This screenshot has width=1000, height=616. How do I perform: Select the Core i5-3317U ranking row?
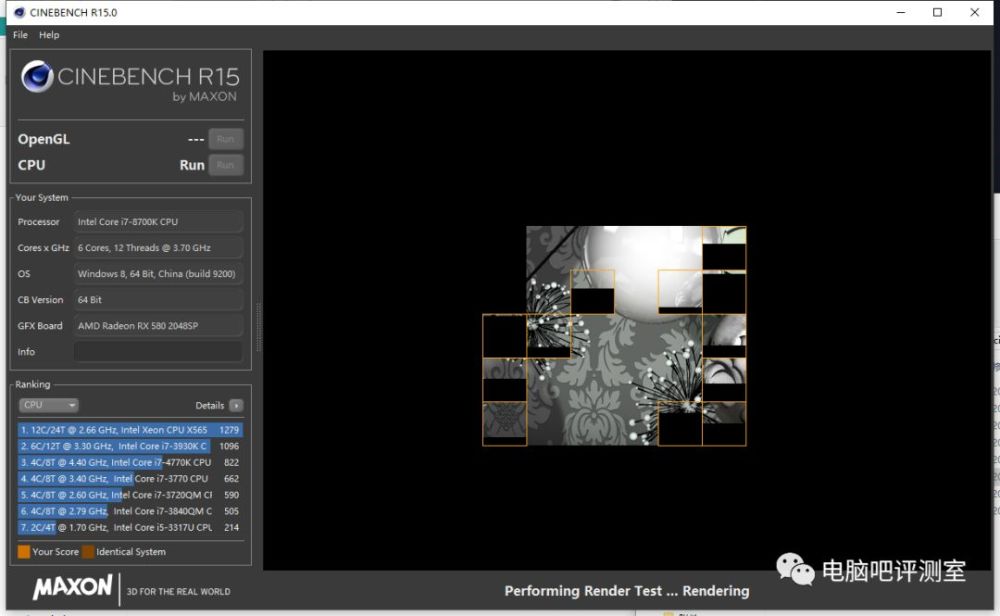(130, 527)
